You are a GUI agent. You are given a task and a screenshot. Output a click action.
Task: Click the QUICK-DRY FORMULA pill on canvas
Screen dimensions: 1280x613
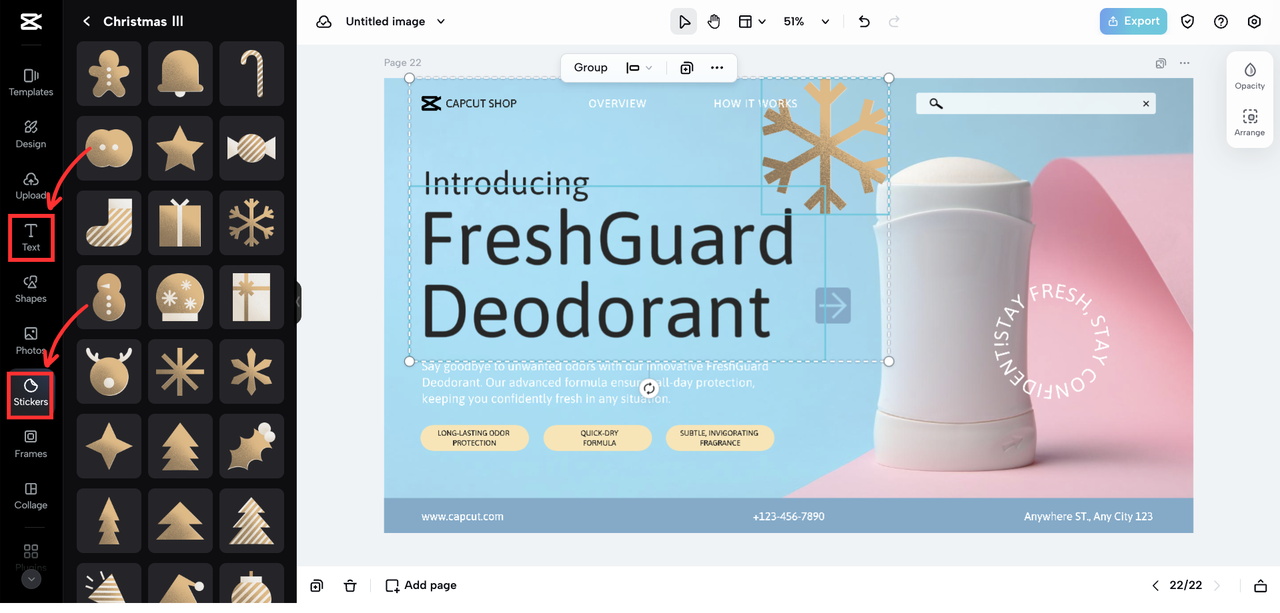[x=598, y=437]
